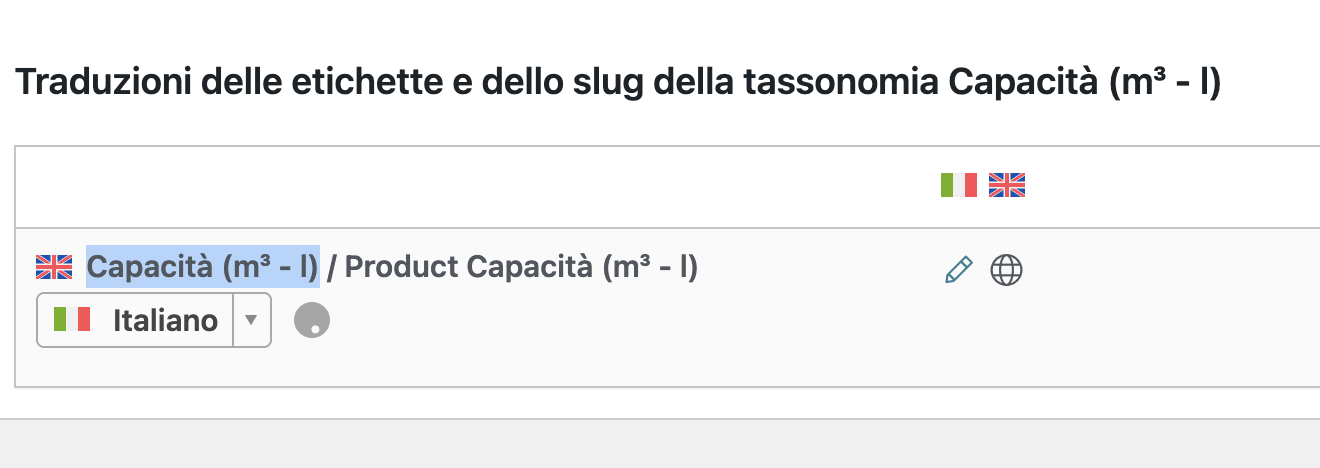Click the globe icon beside the pencil
The width and height of the screenshot is (1320, 468).
(1006, 269)
